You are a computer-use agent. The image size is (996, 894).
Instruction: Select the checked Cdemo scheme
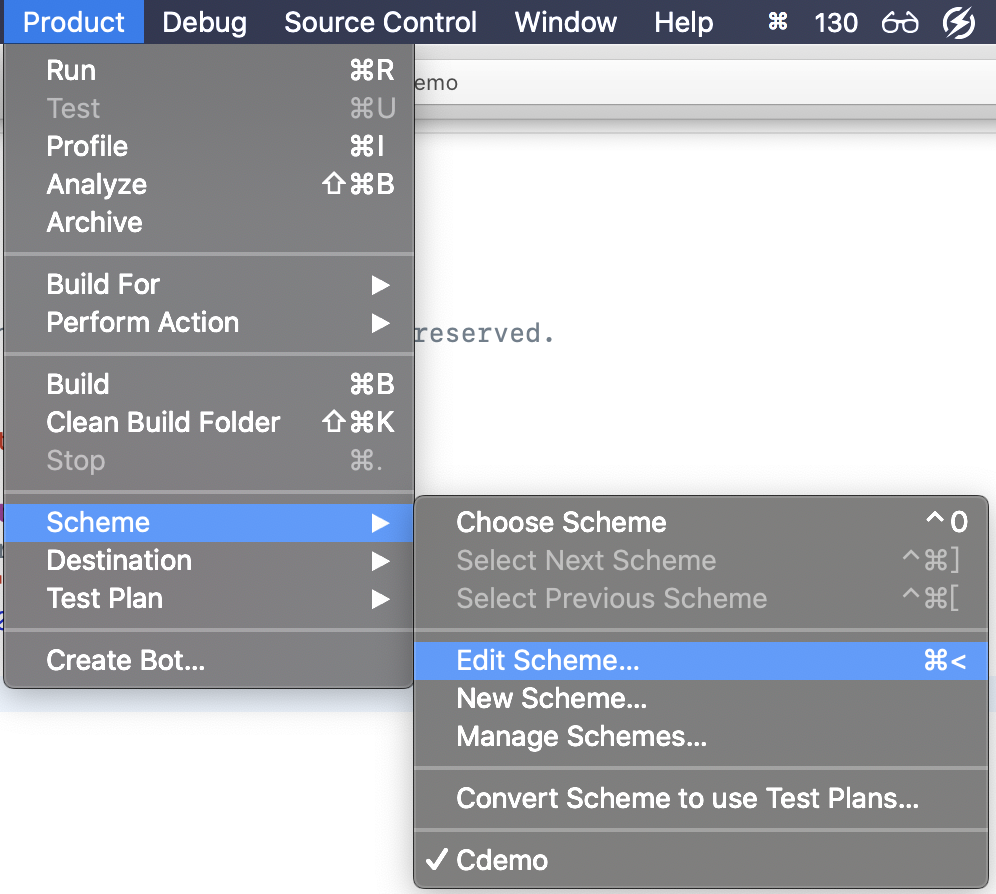502,860
